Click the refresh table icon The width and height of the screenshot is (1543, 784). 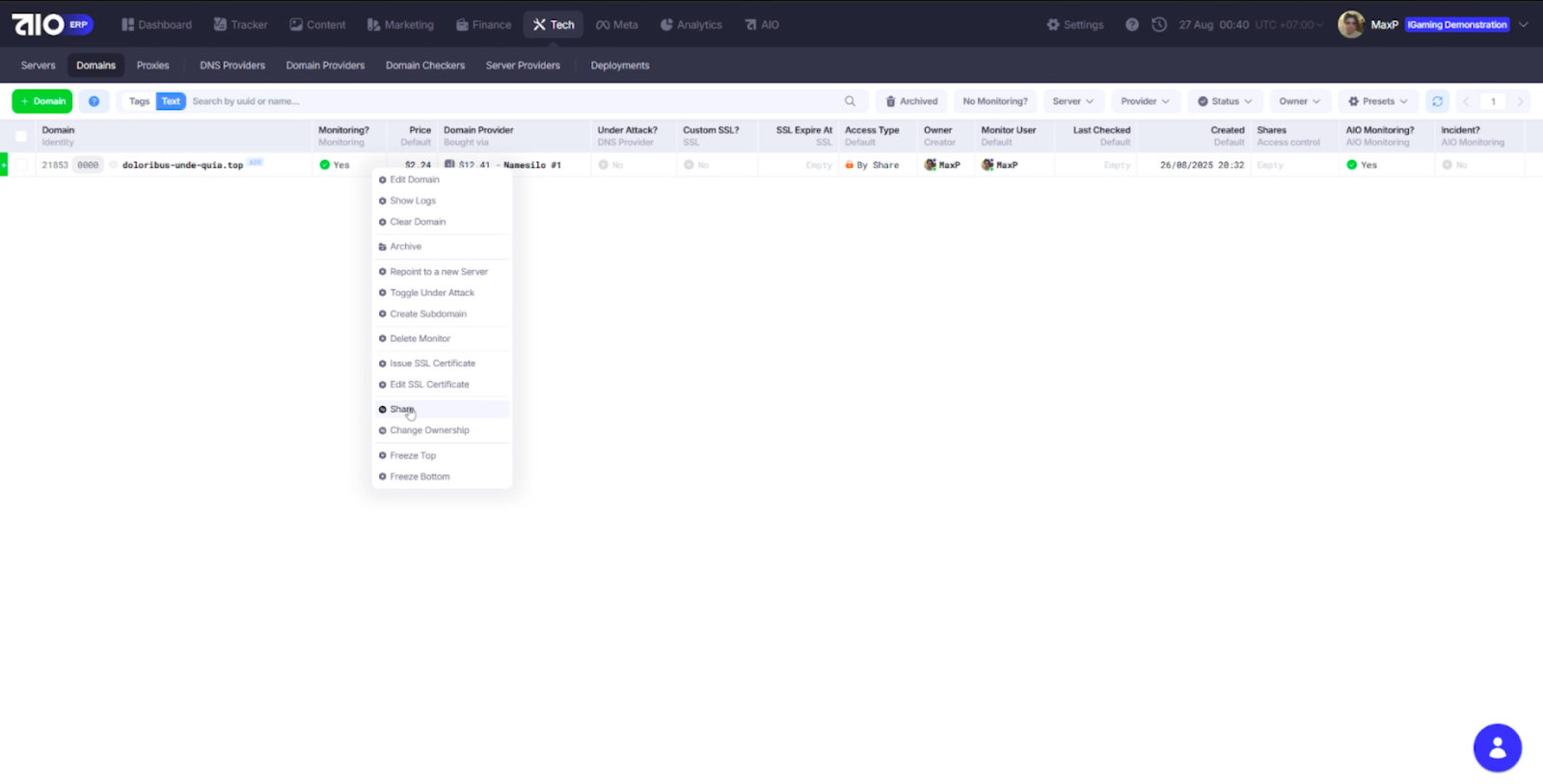1437,101
